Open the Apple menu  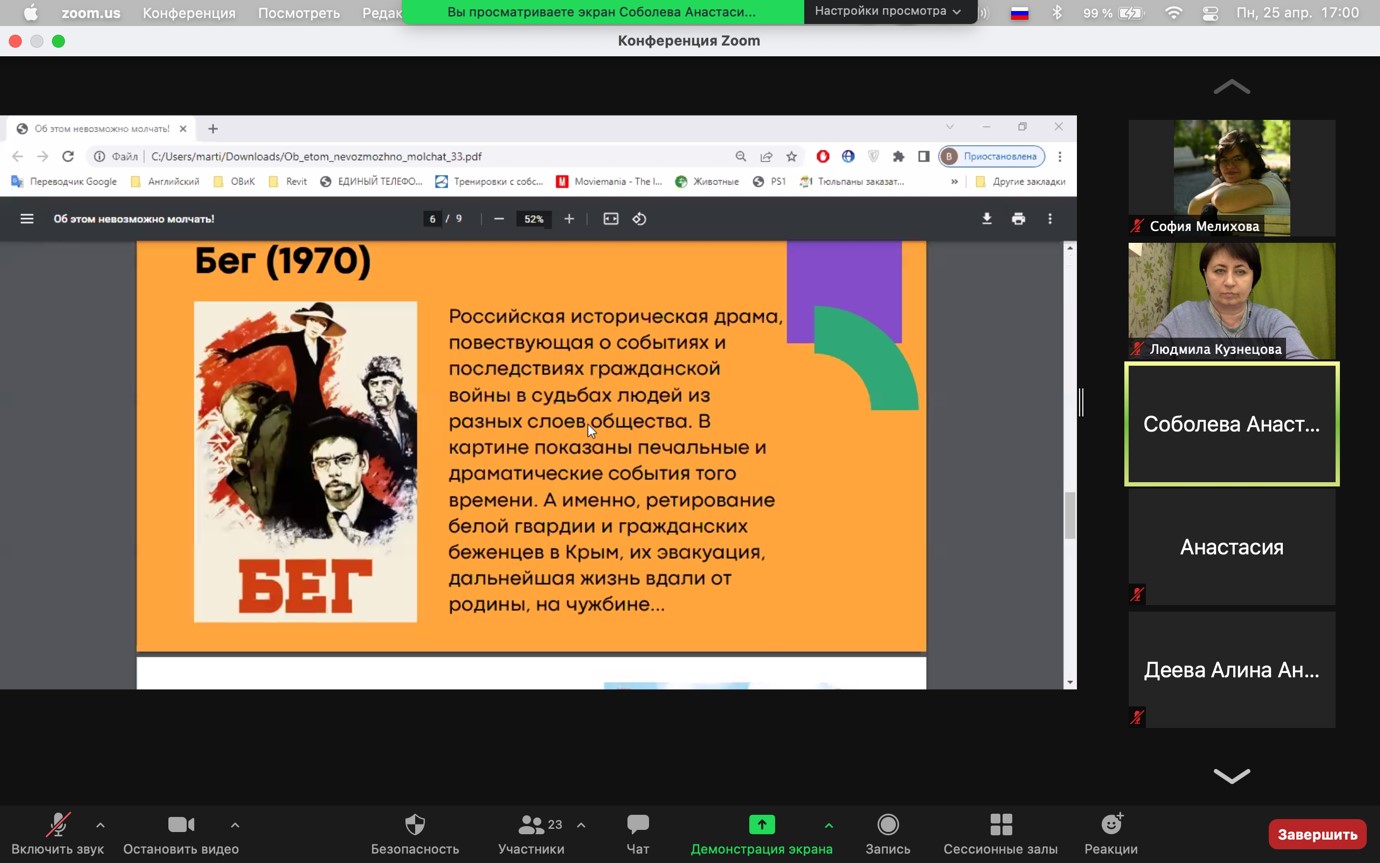30,13
